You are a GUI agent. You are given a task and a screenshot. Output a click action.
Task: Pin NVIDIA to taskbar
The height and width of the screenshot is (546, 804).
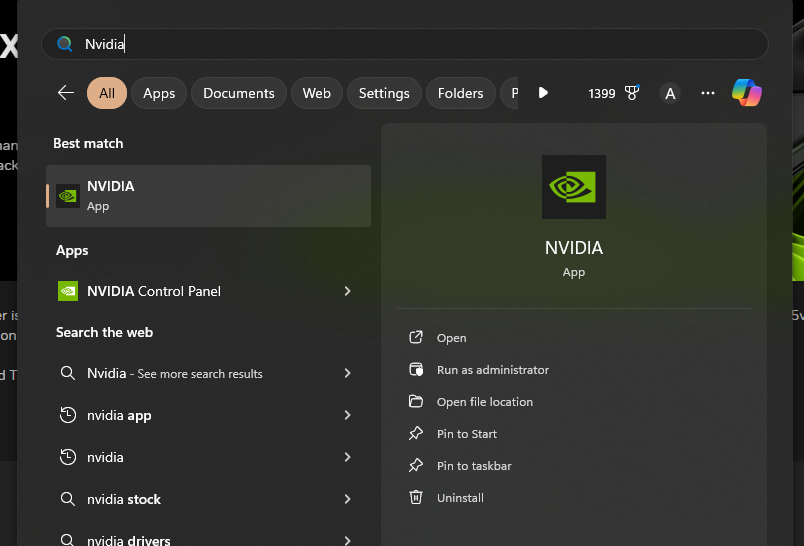tap(474, 466)
